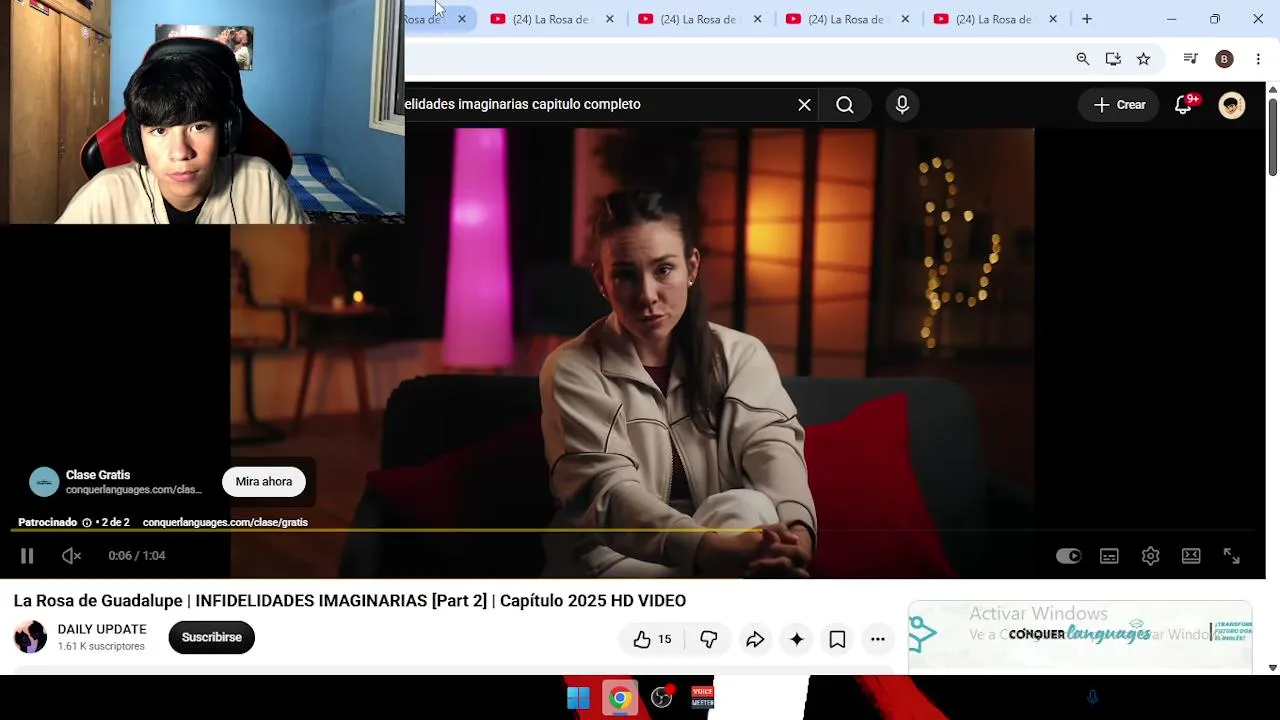1280x720 pixels.
Task: Click the microphone icon in the taskbar tray
Action: (x=1092, y=698)
